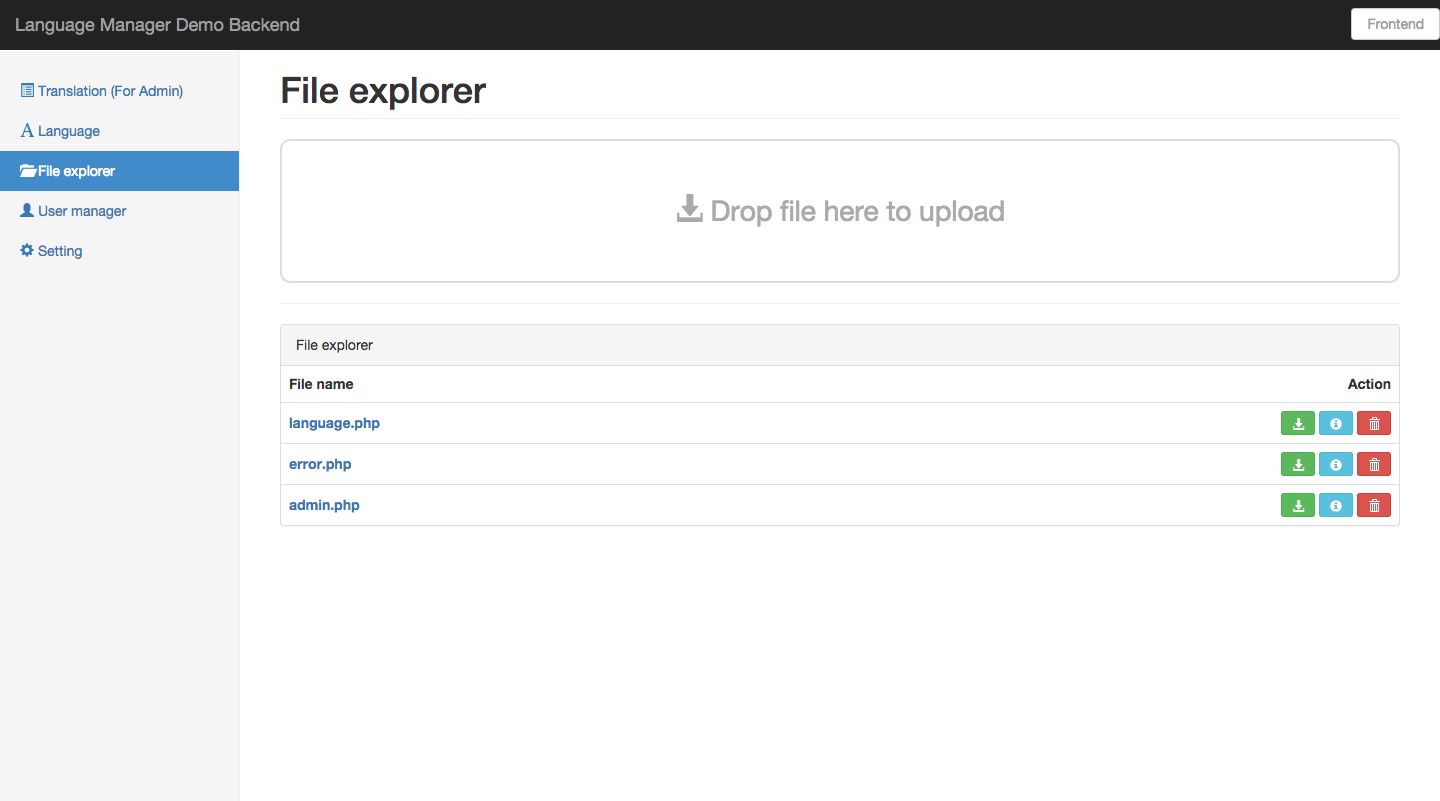Screen dimensions: 1440x801
Task: Click the drop file upload area
Action: 839,211
